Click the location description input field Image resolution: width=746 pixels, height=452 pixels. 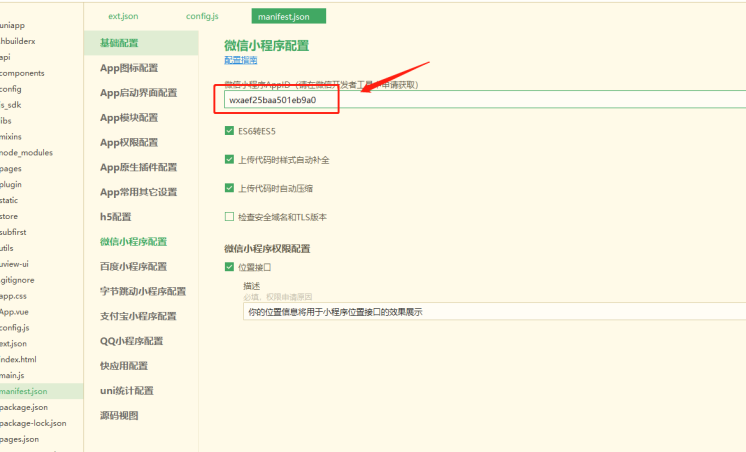494,312
